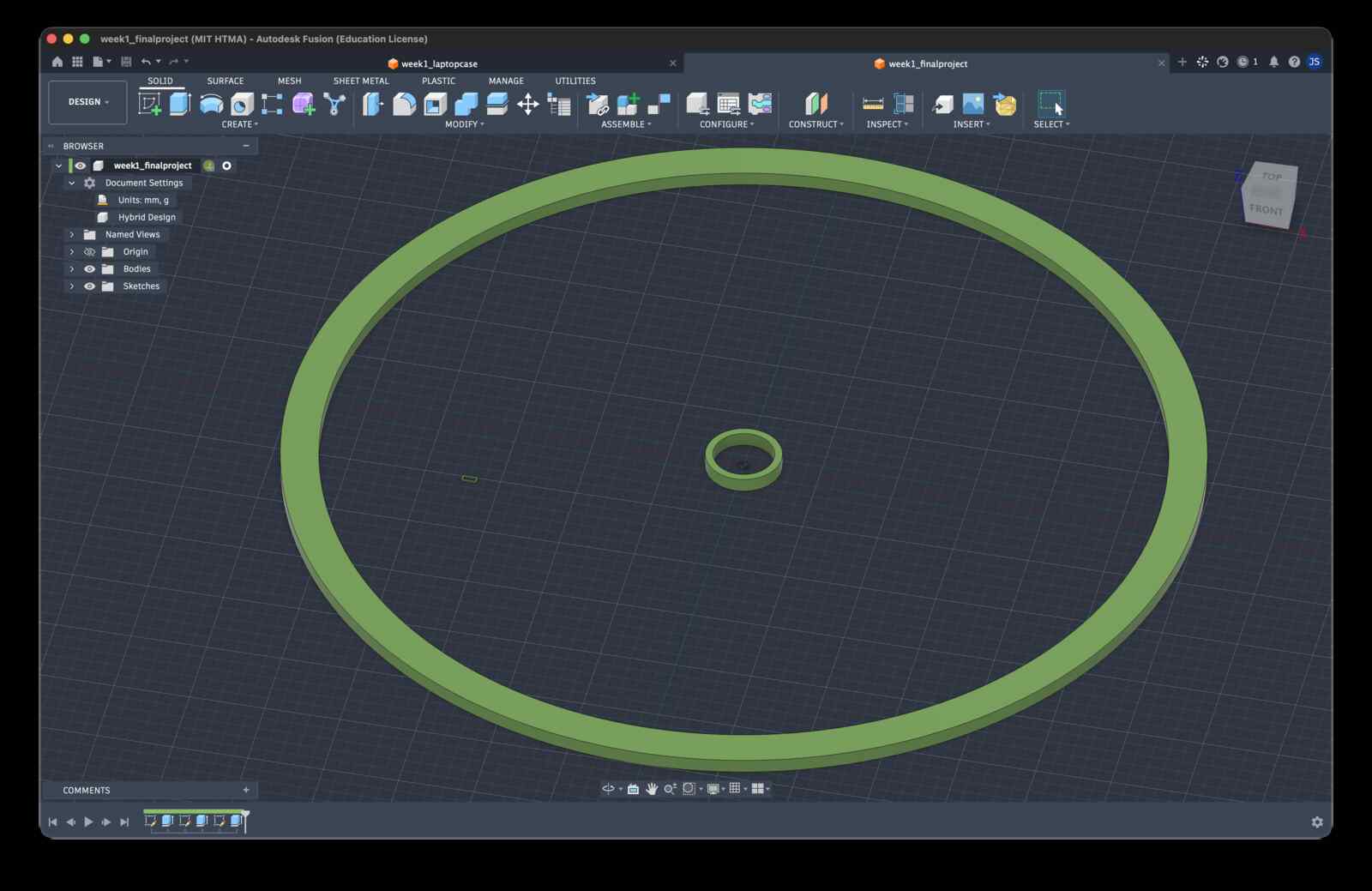The width and height of the screenshot is (1372, 891).
Task: Switch to the MESH tab
Action: point(289,81)
